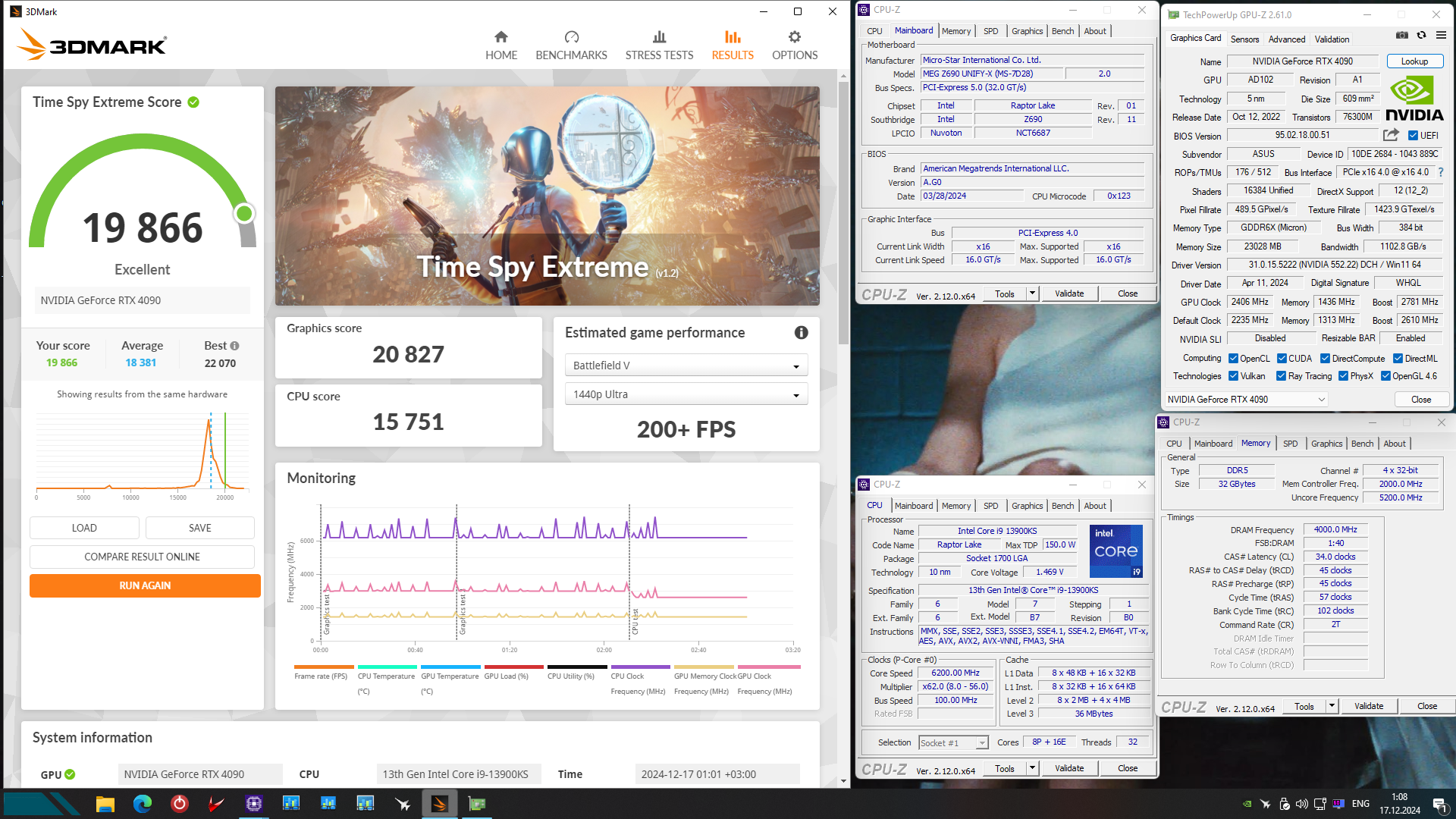1456x819 pixels.
Task: Go to BENCHMARKS in 3DMark navigation
Action: tap(571, 45)
